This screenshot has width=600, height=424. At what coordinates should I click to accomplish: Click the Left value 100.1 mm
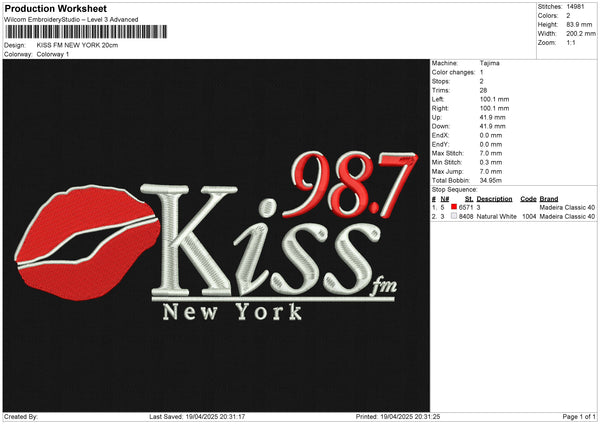click(x=494, y=99)
